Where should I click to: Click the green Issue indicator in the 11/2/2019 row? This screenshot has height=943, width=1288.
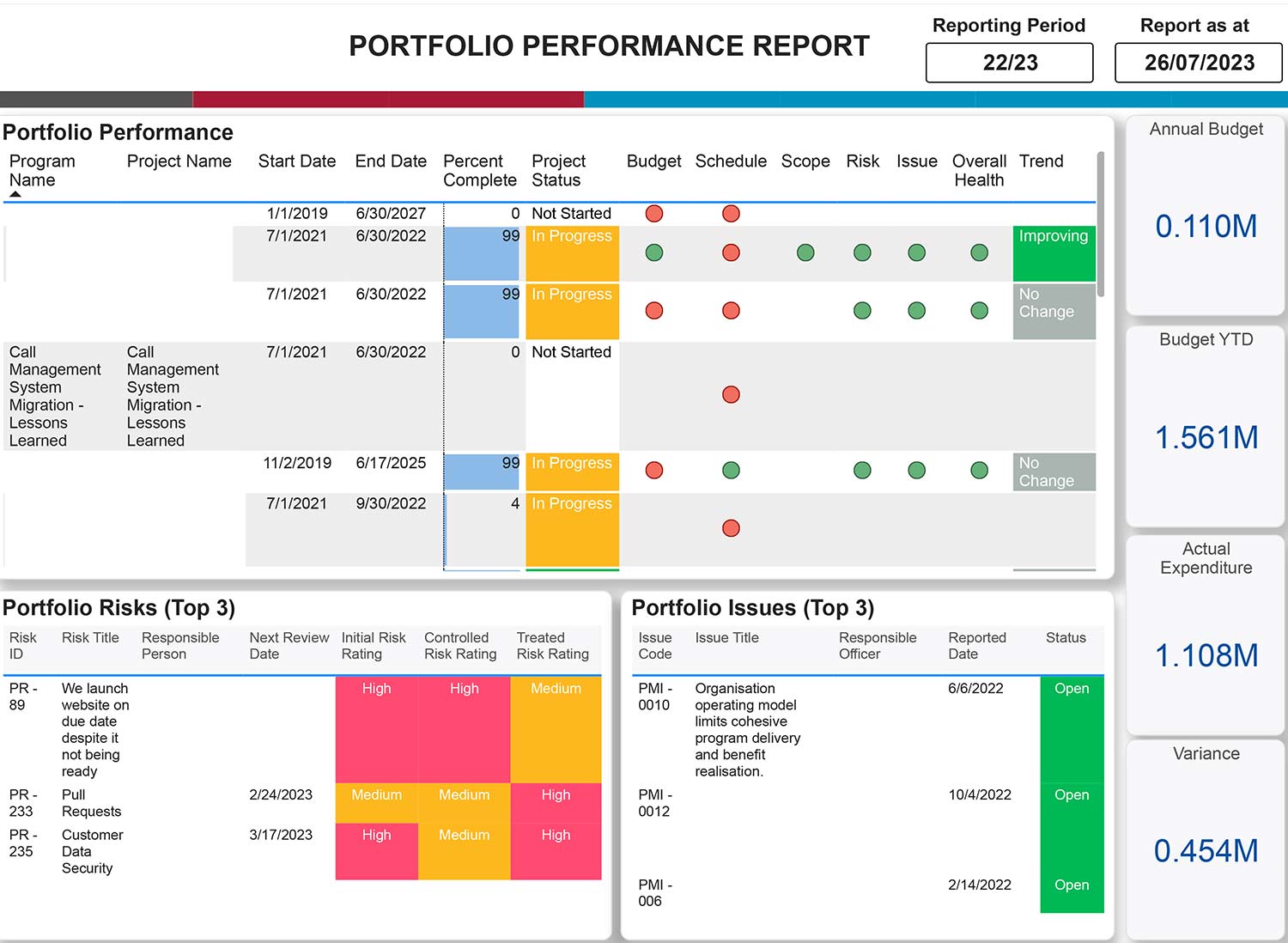tap(917, 471)
